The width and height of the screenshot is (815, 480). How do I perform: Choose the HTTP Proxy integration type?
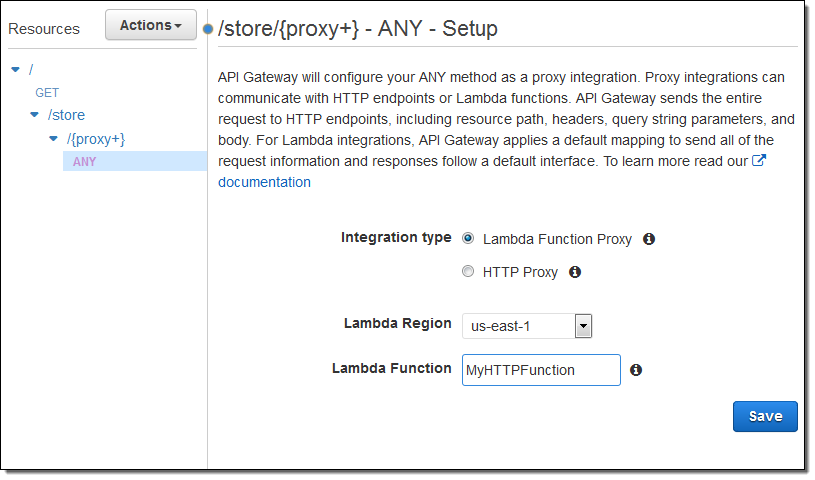tap(468, 272)
